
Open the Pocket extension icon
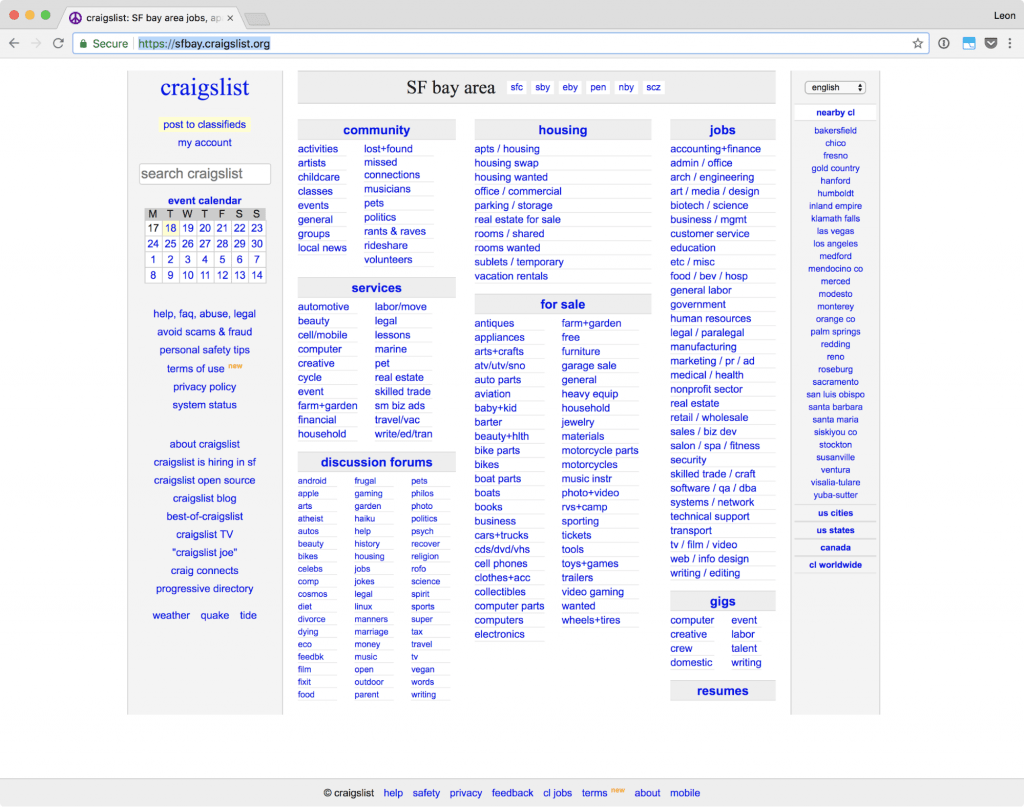pyautogui.click(x=991, y=43)
